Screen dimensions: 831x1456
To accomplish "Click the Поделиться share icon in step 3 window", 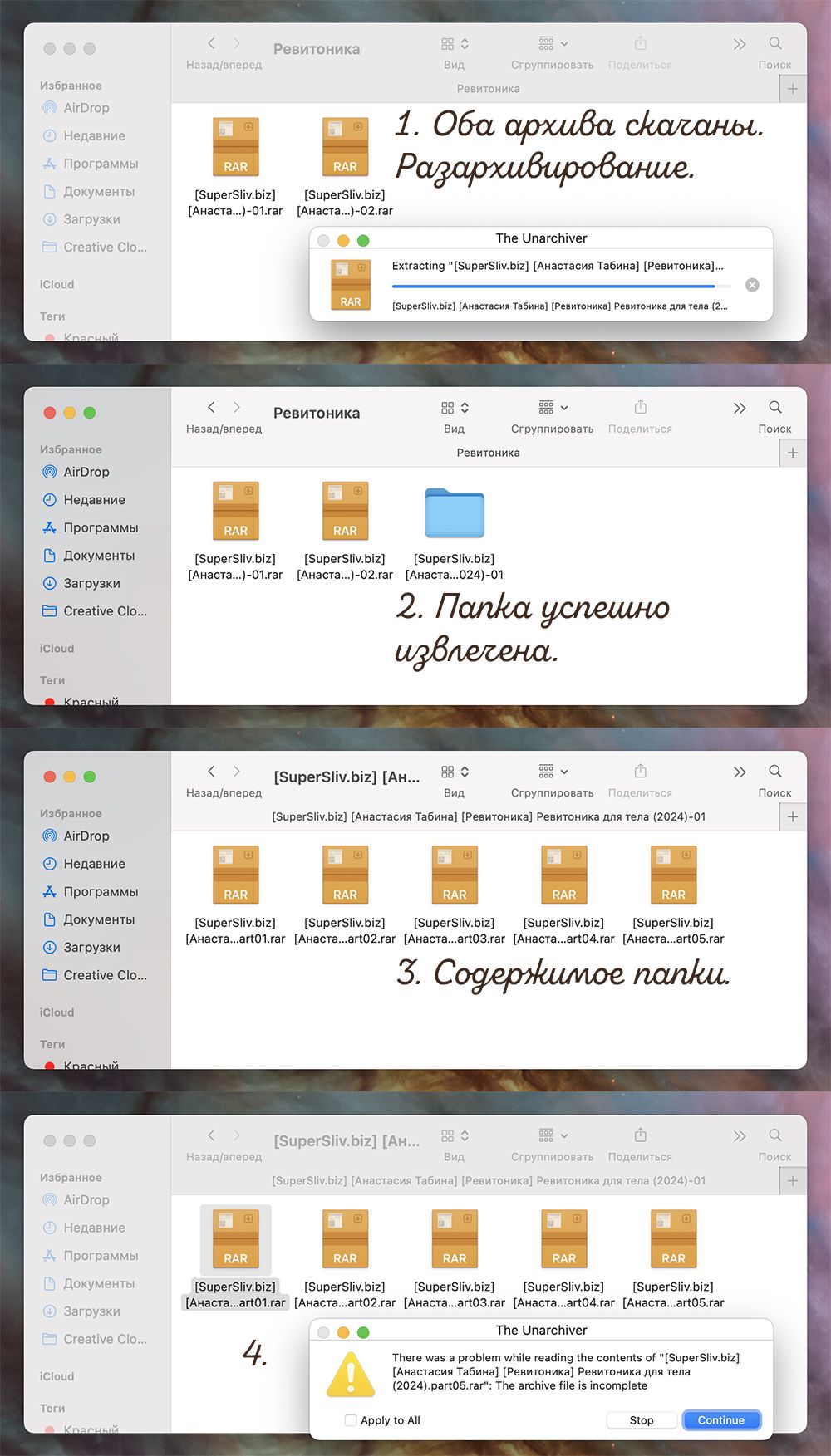I will coord(640,772).
